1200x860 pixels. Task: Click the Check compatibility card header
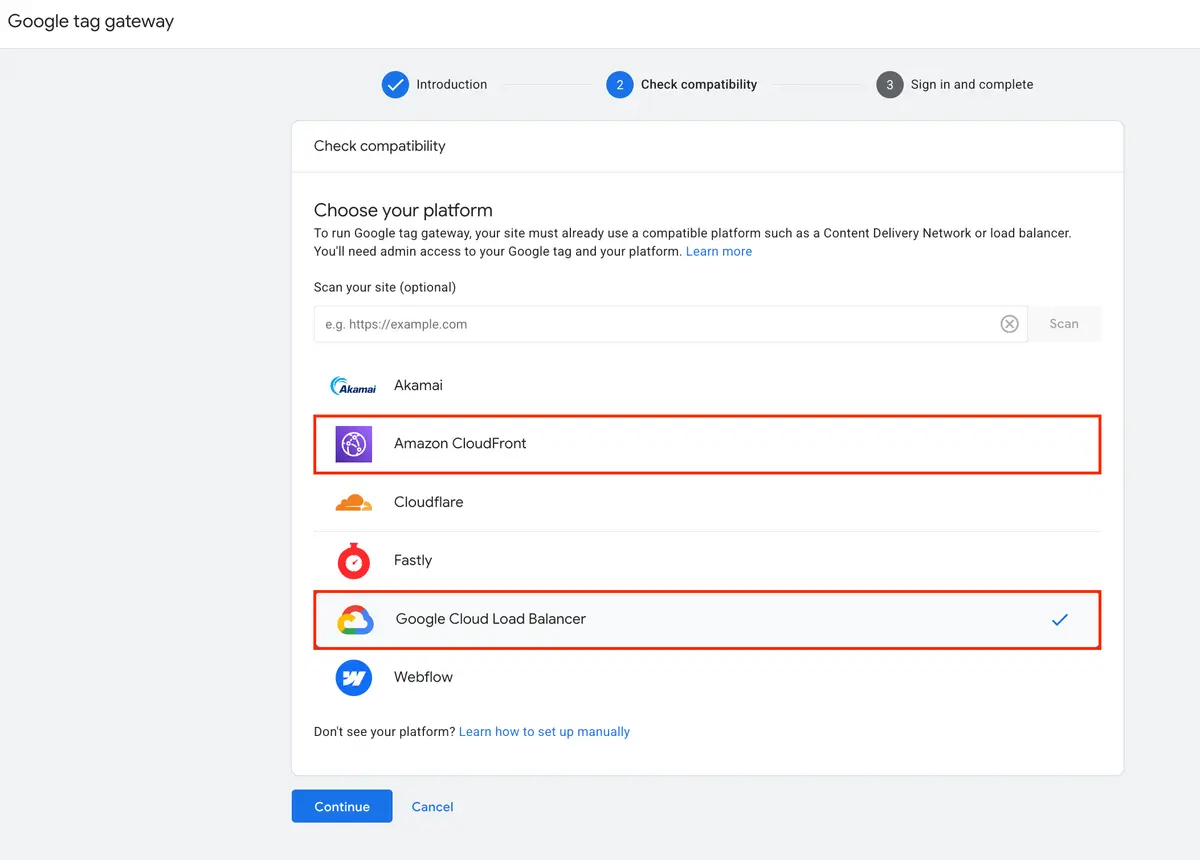380,146
